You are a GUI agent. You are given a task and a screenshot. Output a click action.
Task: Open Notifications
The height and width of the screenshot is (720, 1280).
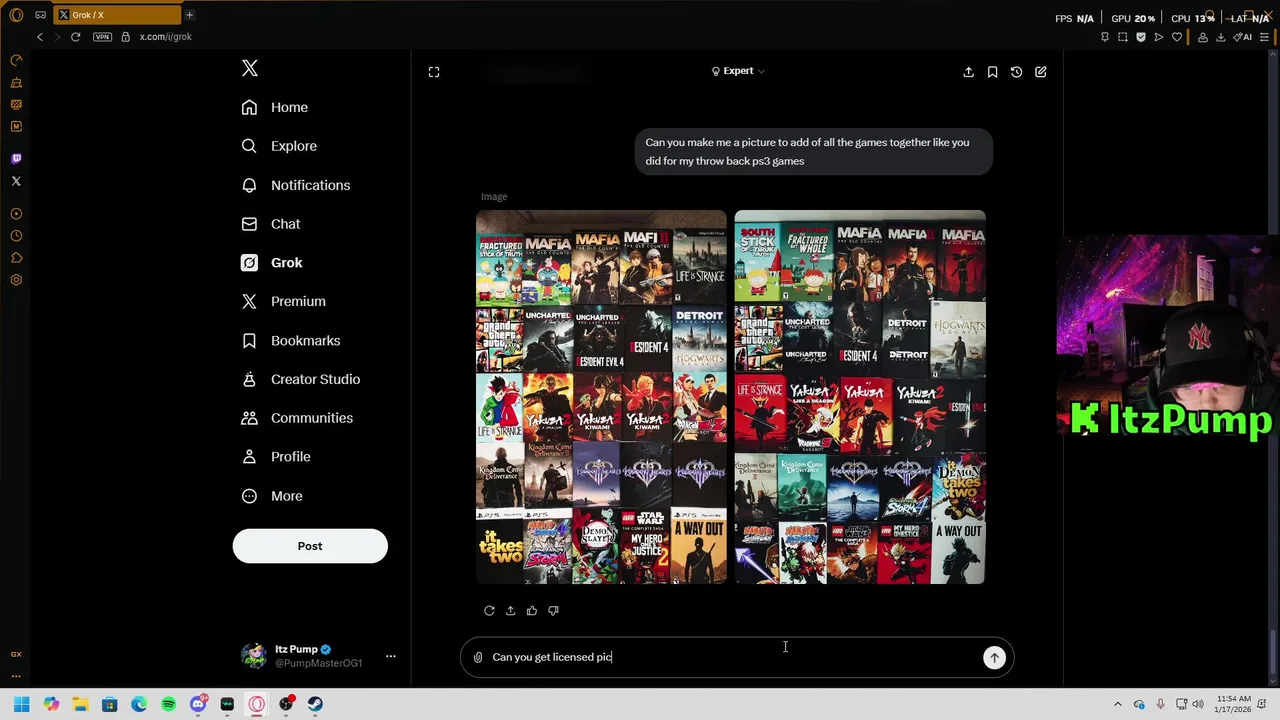296,185
